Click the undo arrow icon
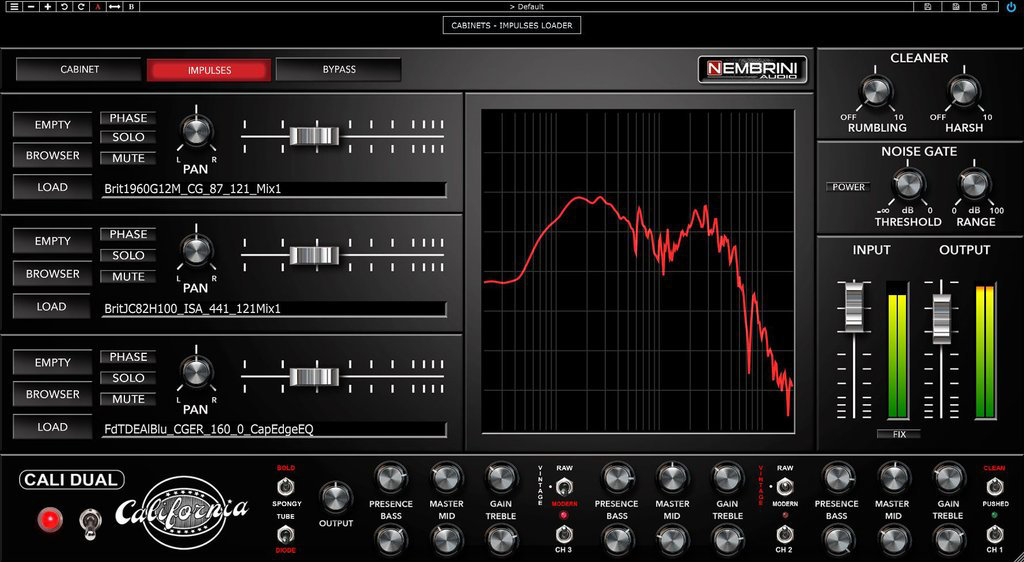 [64, 7]
